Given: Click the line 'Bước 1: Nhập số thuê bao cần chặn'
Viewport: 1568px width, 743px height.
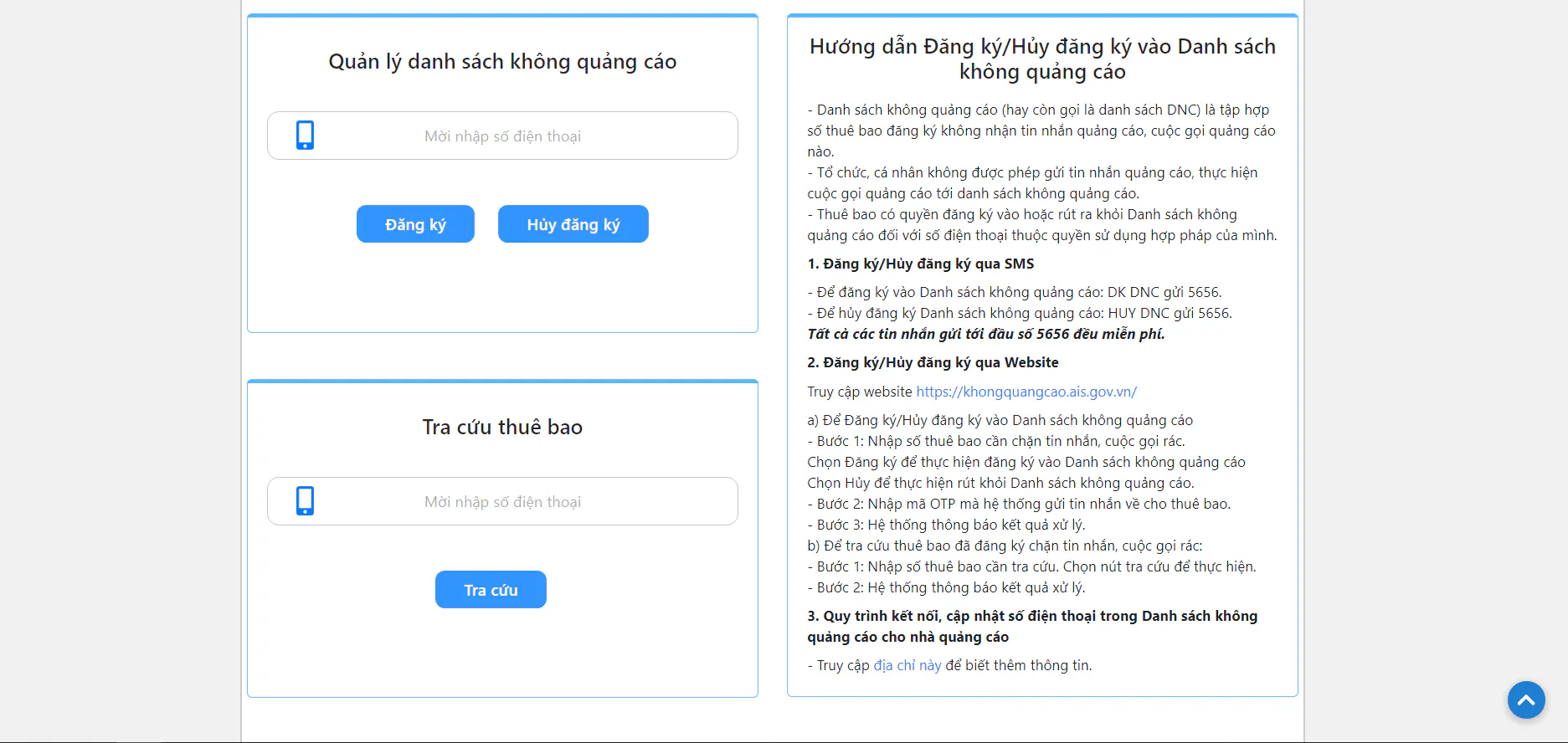Looking at the screenshot, I should [x=996, y=441].
